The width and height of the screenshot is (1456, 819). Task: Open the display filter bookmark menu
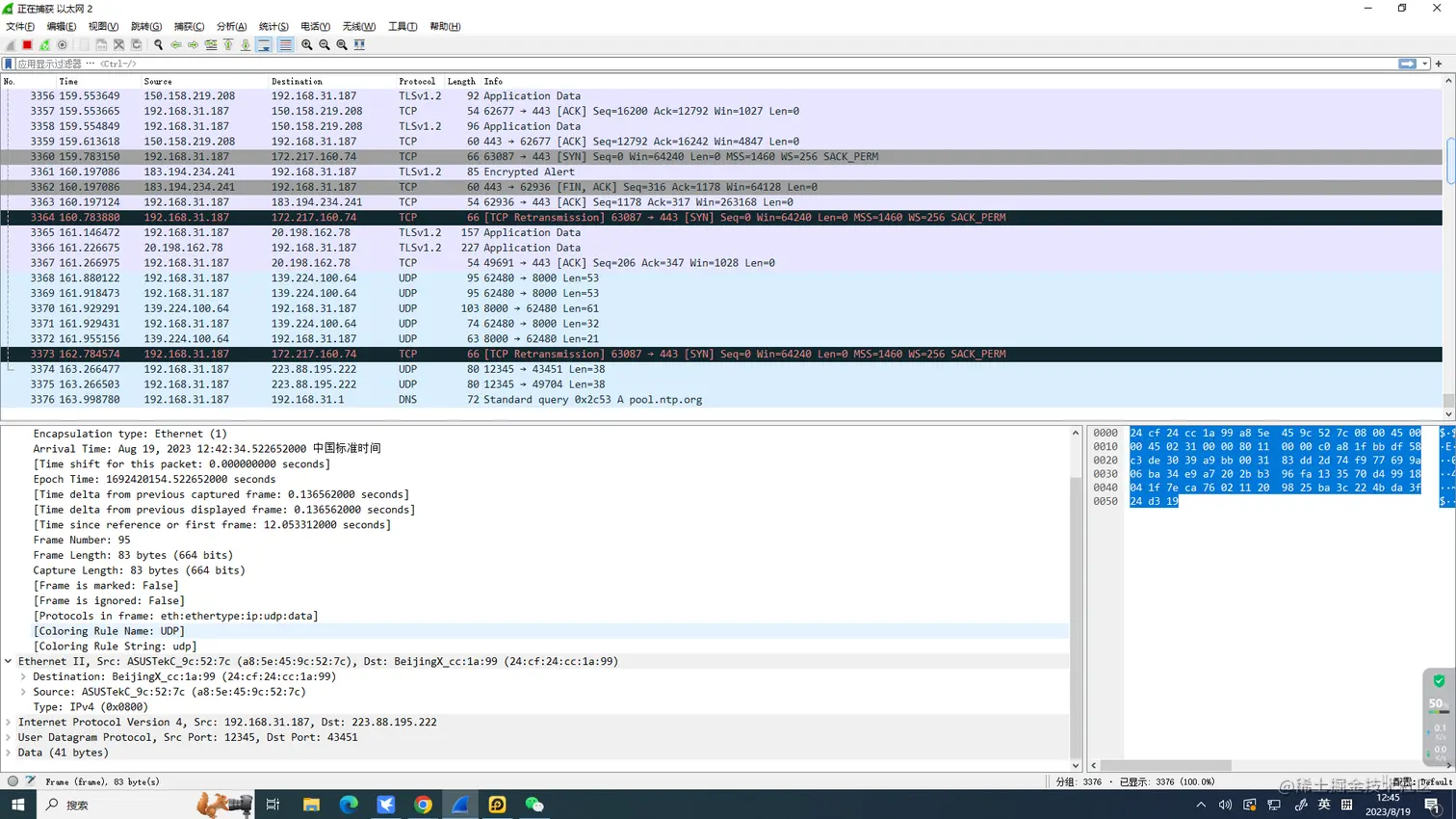point(9,64)
